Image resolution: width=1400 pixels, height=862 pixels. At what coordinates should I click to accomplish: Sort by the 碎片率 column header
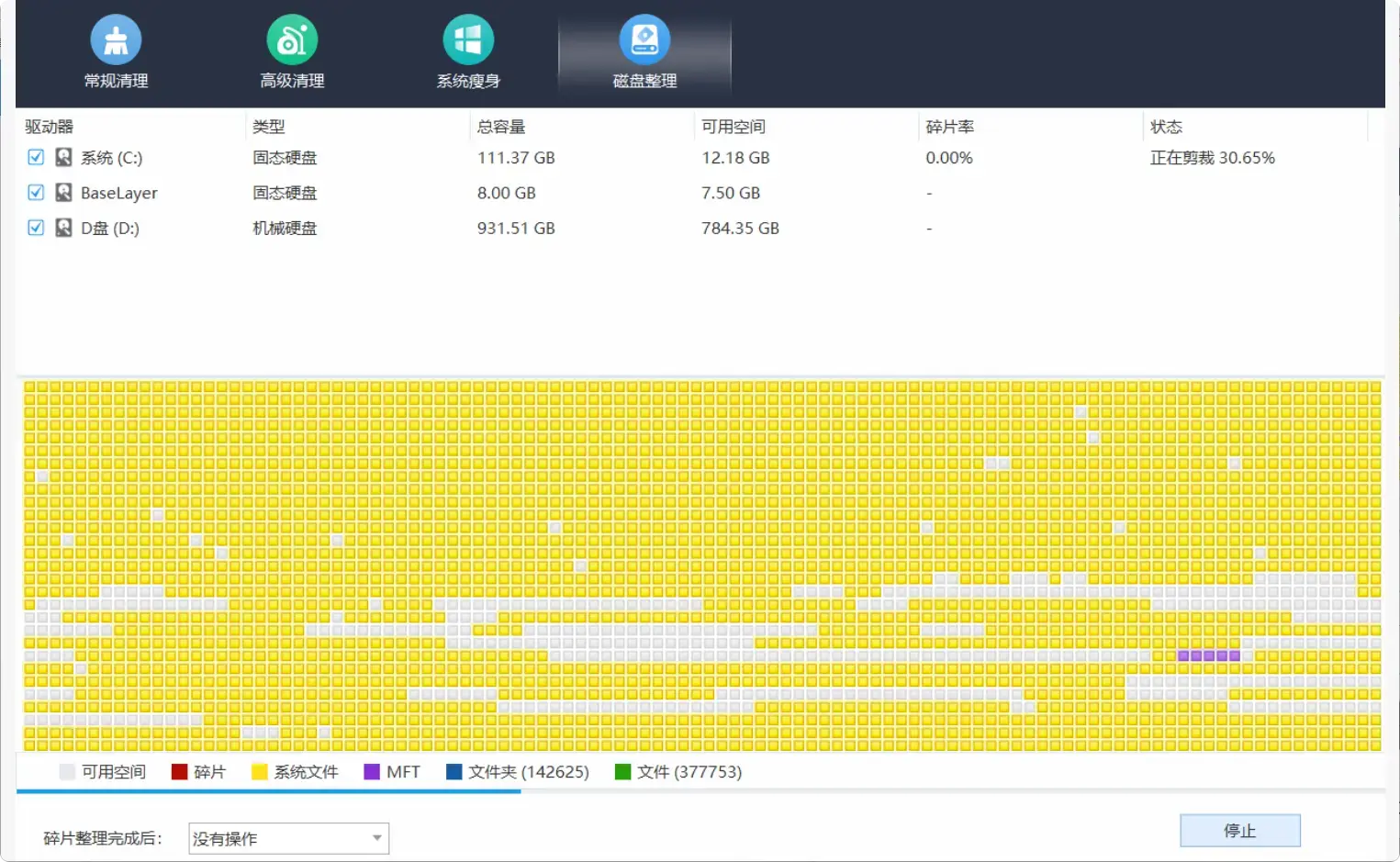(950, 127)
